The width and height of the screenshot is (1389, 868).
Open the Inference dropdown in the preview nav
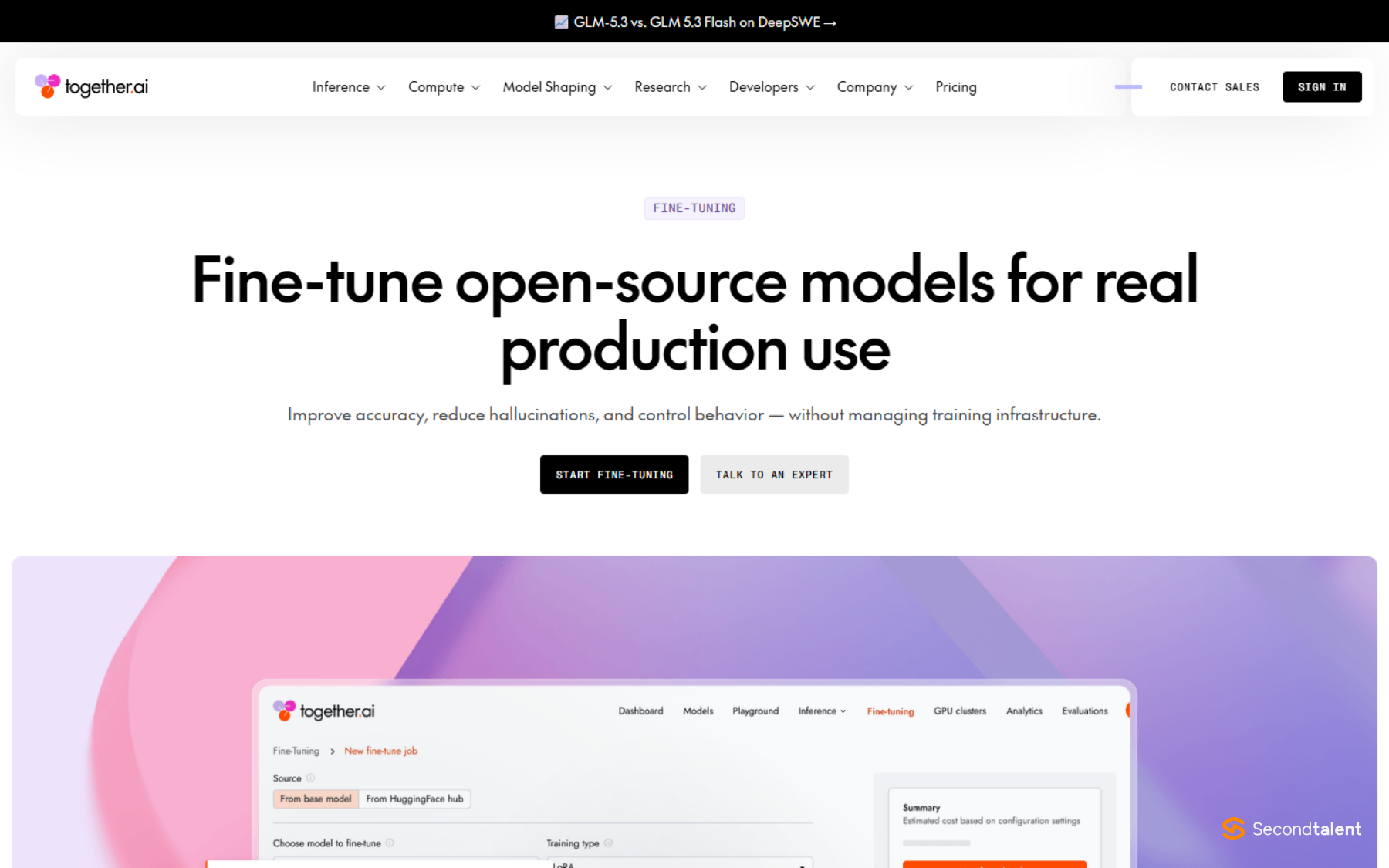pyautogui.click(x=822, y=711)
